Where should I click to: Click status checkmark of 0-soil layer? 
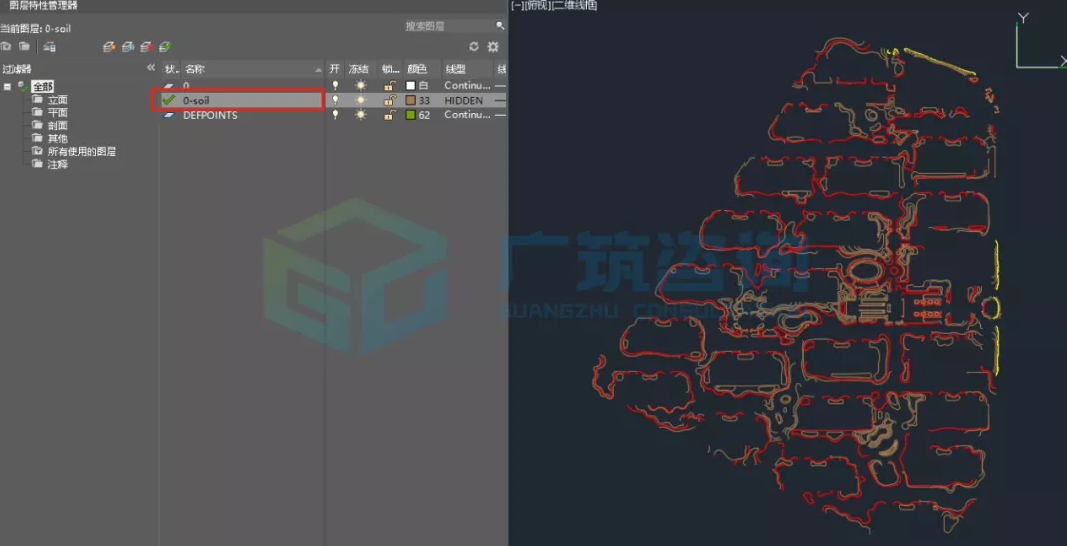169,100
